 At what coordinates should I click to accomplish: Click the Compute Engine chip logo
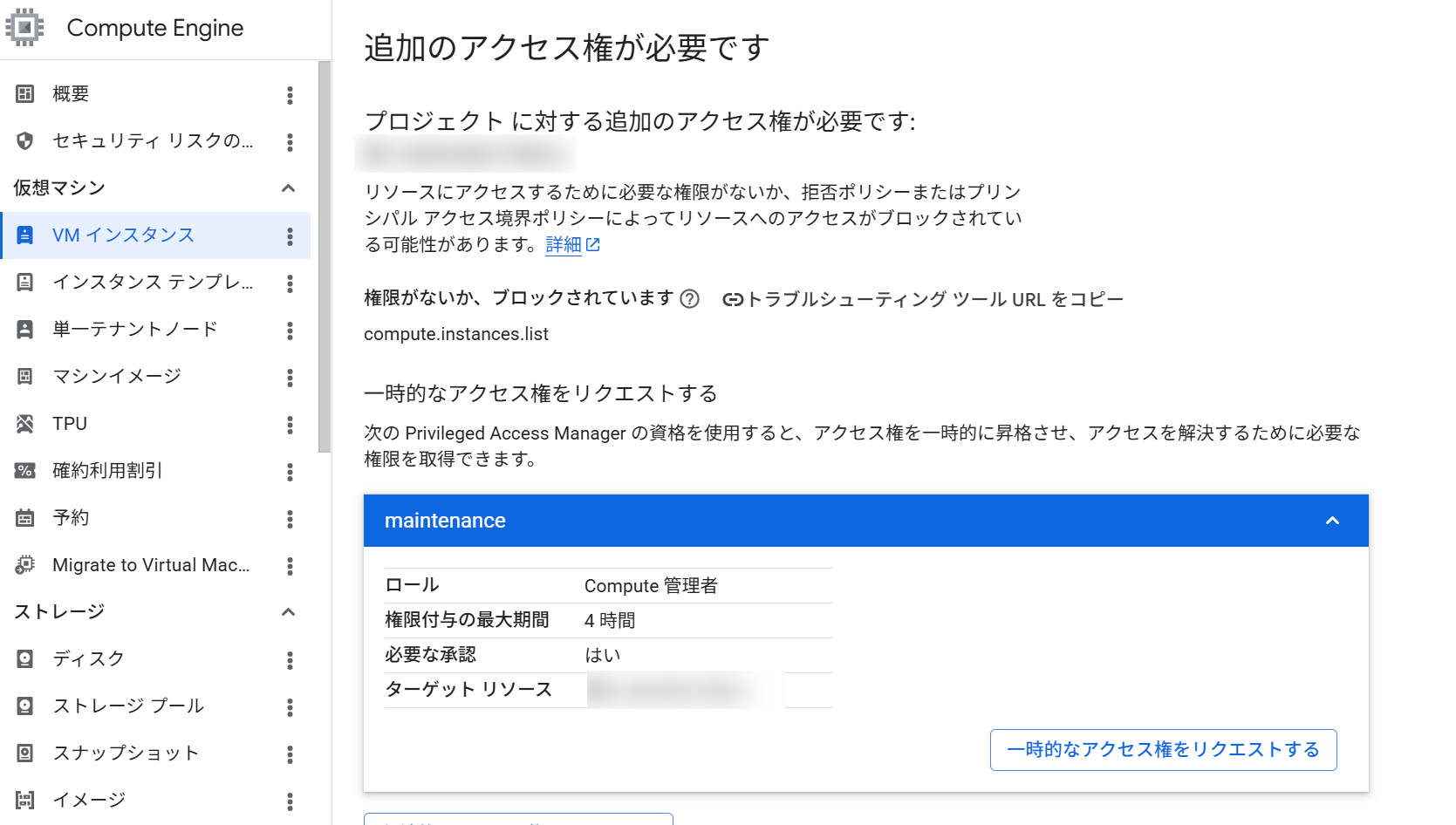[x=26, y=26]
